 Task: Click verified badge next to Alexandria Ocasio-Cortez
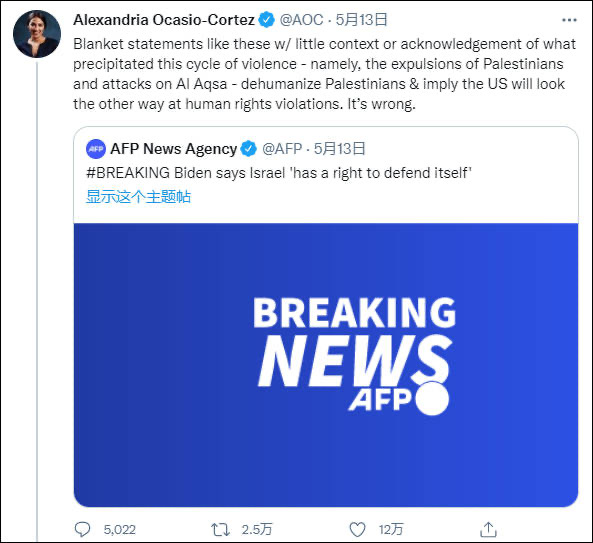click(x=267, y=20)
